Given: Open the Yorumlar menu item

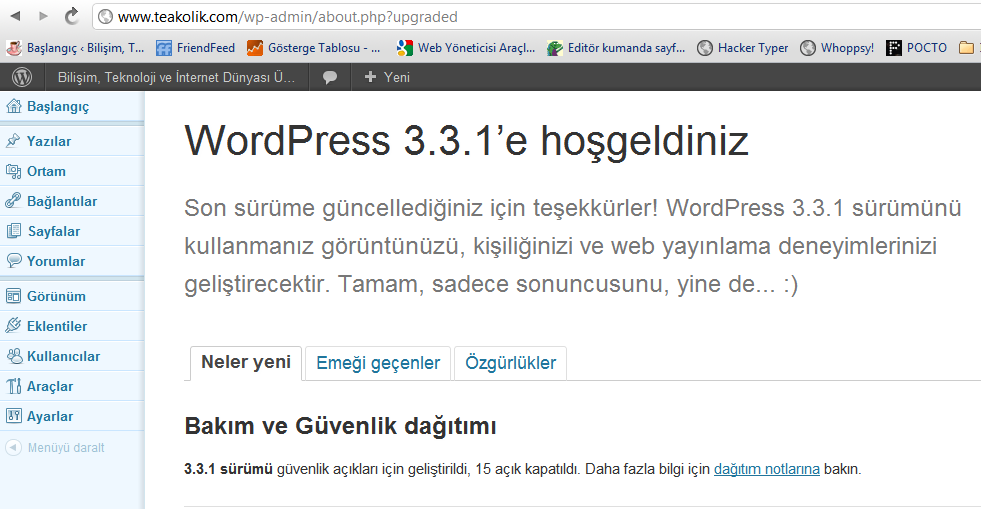Looking at the screenshot, I should (56, 261).
